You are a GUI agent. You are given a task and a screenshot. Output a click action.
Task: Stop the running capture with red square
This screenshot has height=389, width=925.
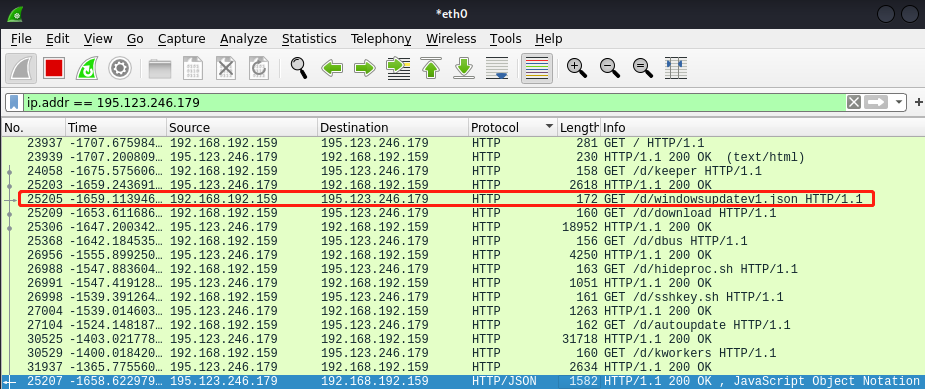coord(54,68)
